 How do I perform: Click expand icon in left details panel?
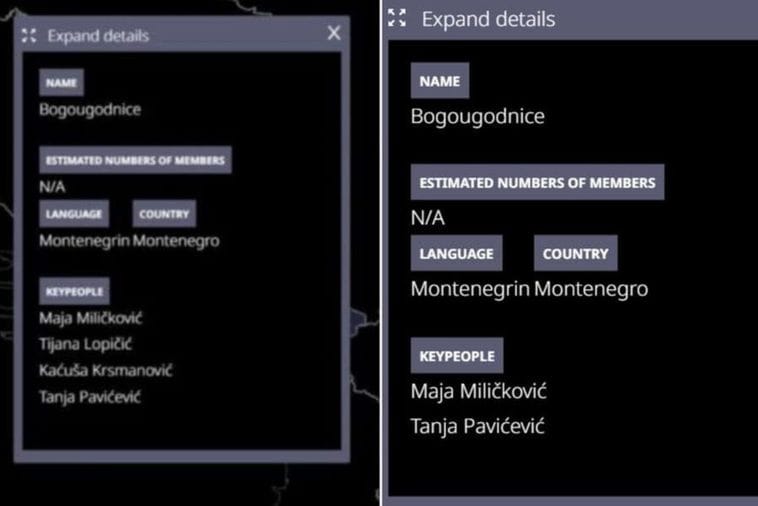(29, 36)
